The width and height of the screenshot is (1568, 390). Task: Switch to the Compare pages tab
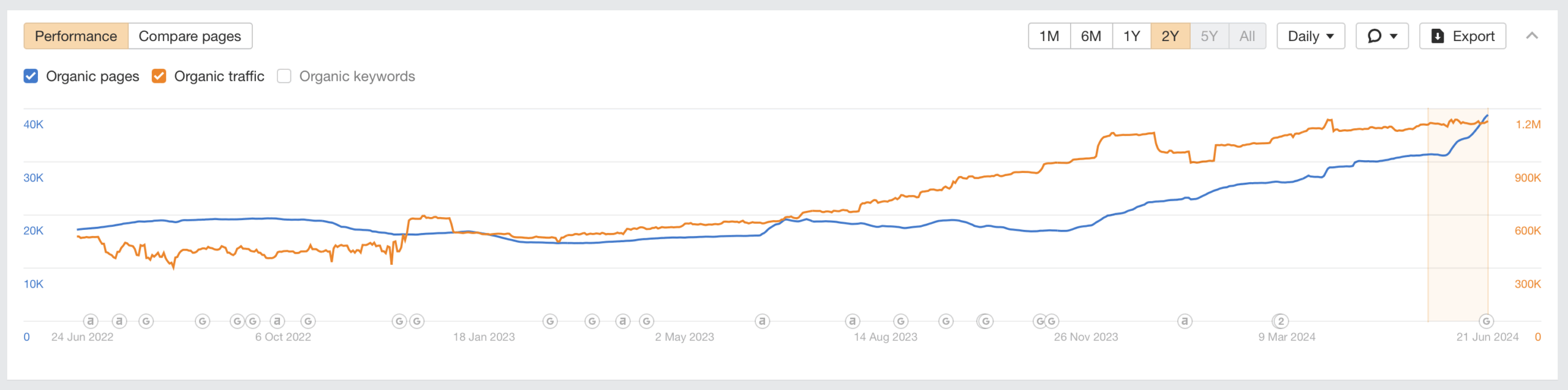(190, 36)
